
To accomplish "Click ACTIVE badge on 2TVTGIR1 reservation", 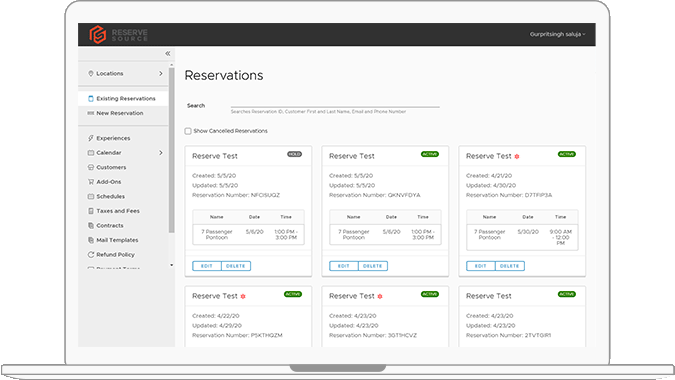I will click(x=567, y=294).
